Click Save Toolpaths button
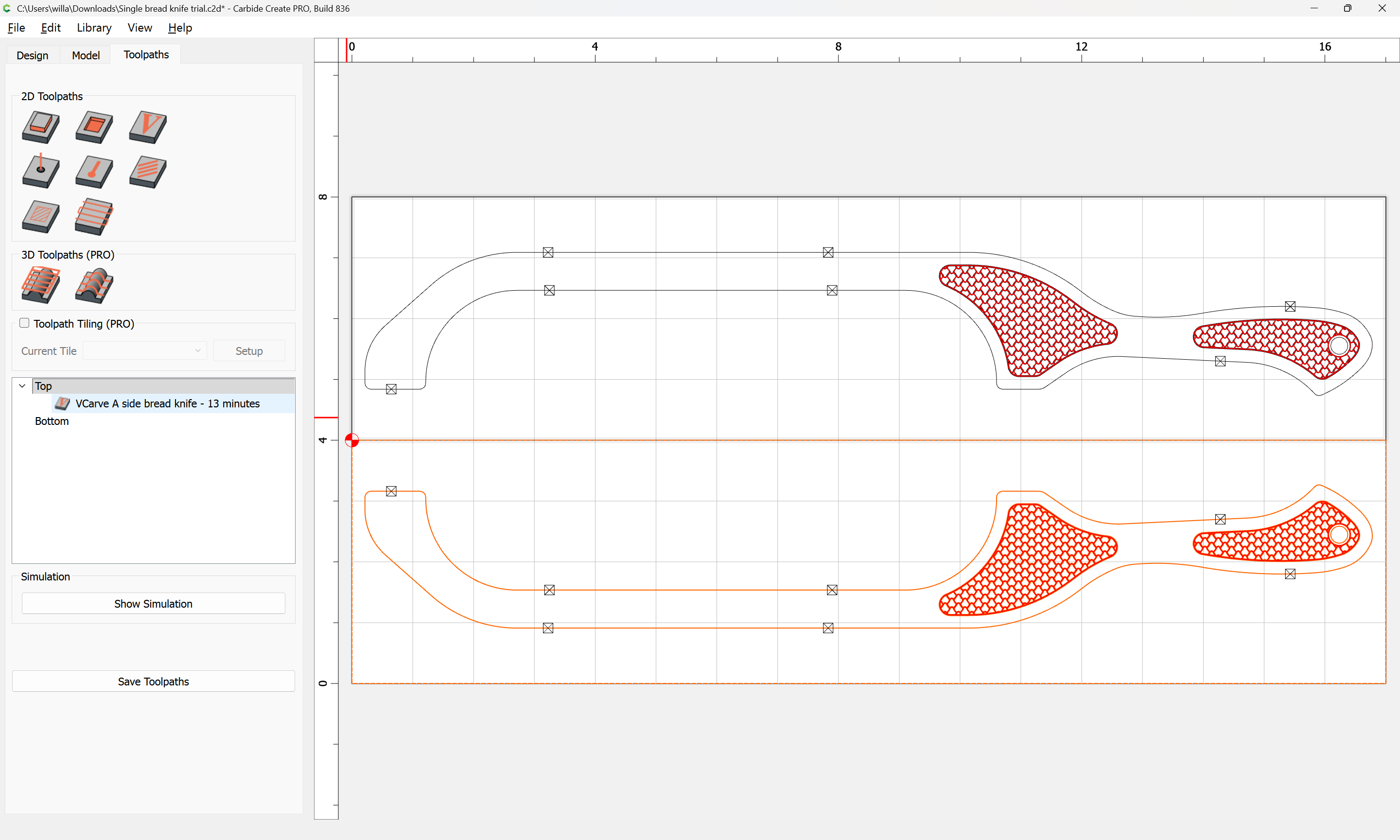 [153, 682]
